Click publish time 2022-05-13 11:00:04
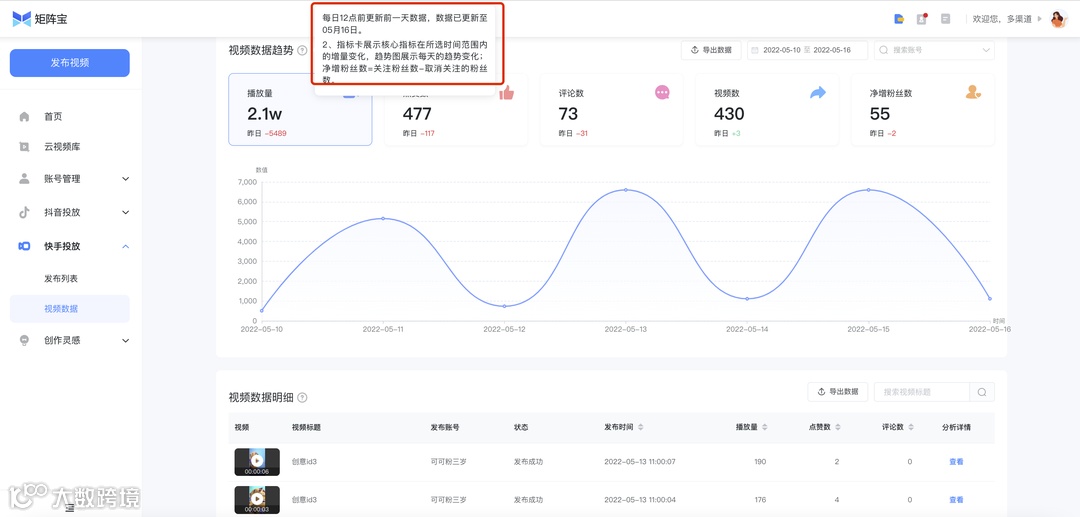Image resolution: width=1080 pixels, height=517 pixels. coord(639,499)
